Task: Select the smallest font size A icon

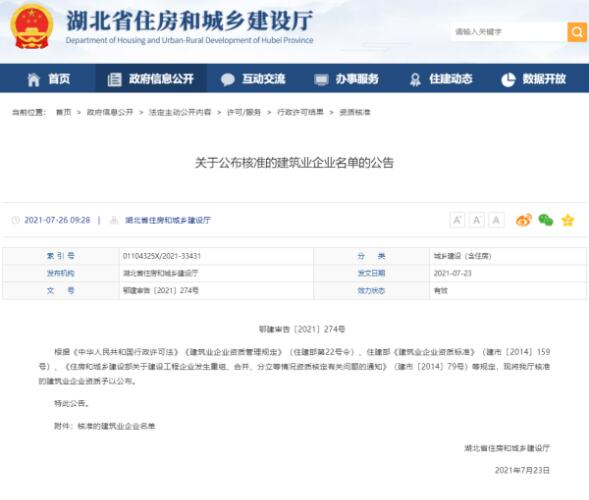Action: pos(496,220)
